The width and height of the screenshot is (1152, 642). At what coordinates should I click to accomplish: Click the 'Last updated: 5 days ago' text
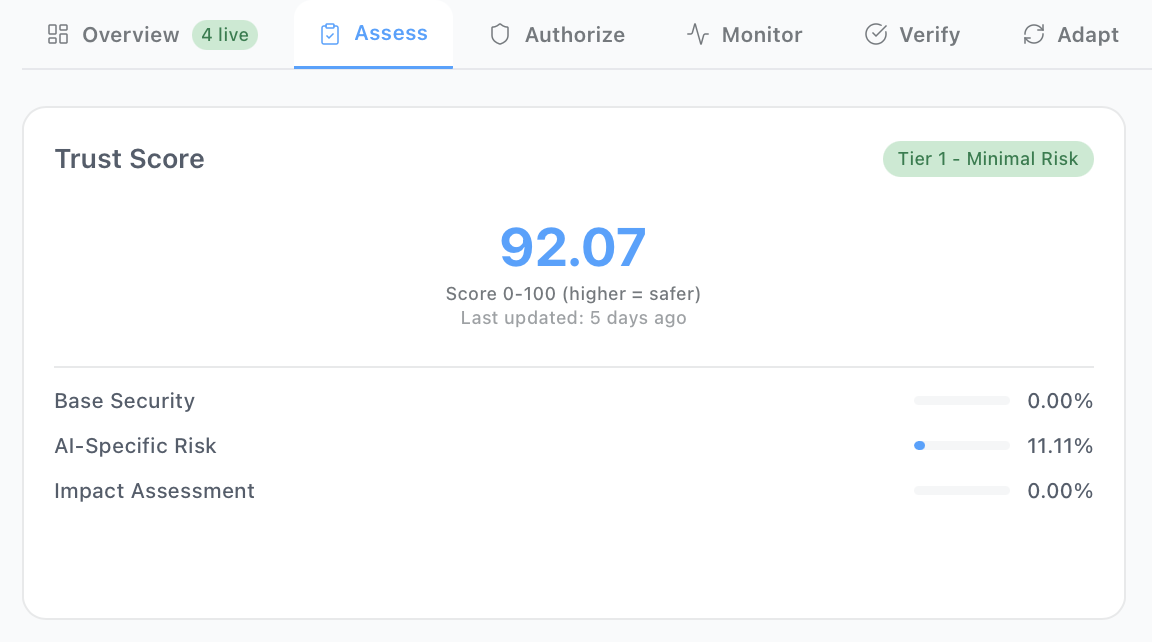click(573, 318)
